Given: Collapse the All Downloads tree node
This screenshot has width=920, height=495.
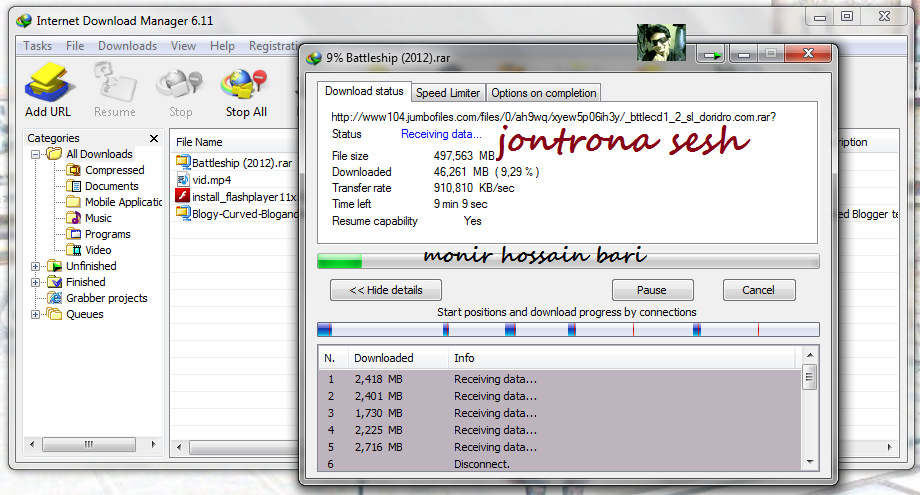Looking at the screenshot, I should (35, 154).
